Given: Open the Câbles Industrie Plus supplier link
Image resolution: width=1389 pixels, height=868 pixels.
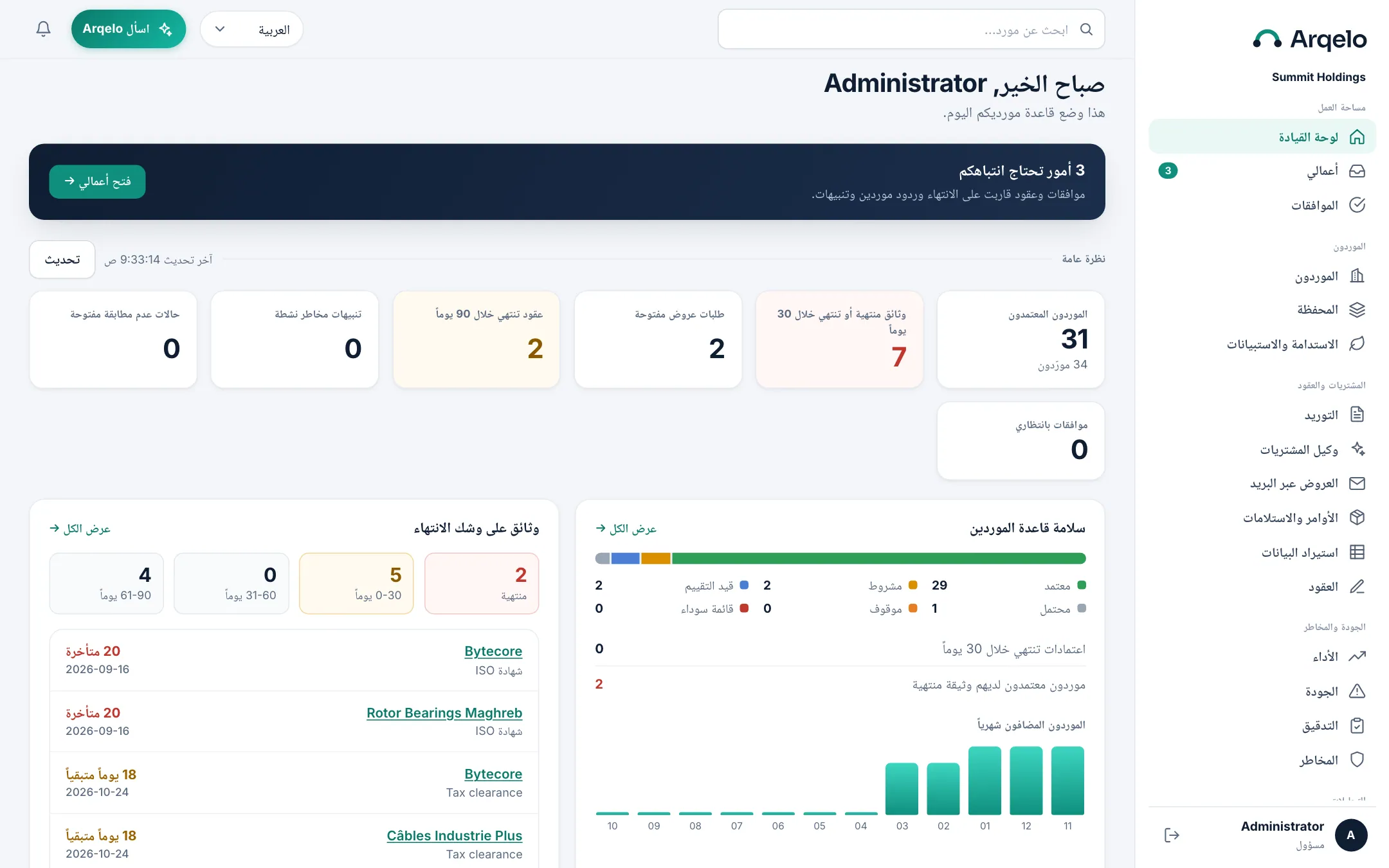Looking at the screenshot, I should (x=455, y=836).
